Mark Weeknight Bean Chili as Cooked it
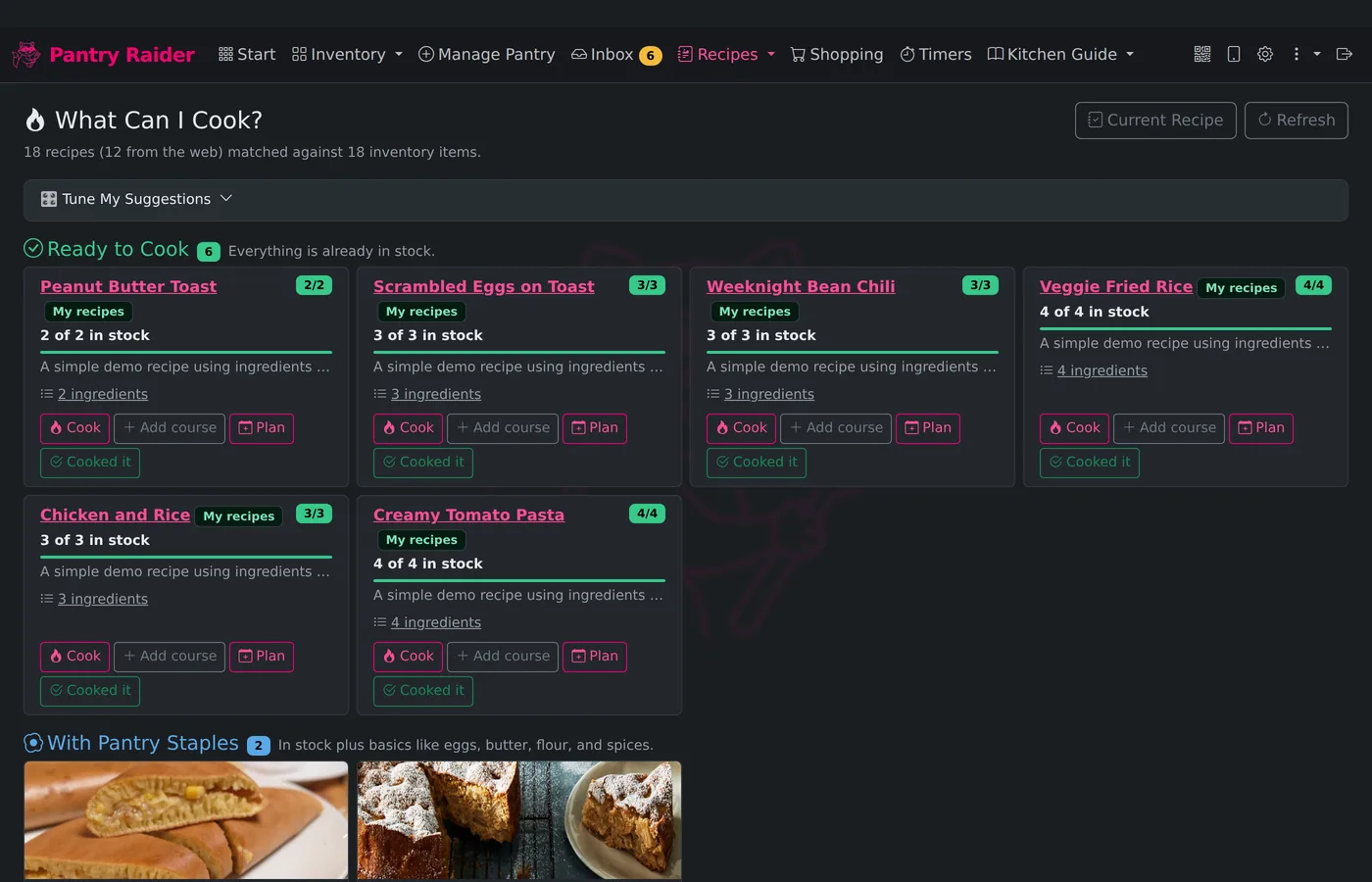Viewport: 1372px width, 882px height. [x=757, y=463]
